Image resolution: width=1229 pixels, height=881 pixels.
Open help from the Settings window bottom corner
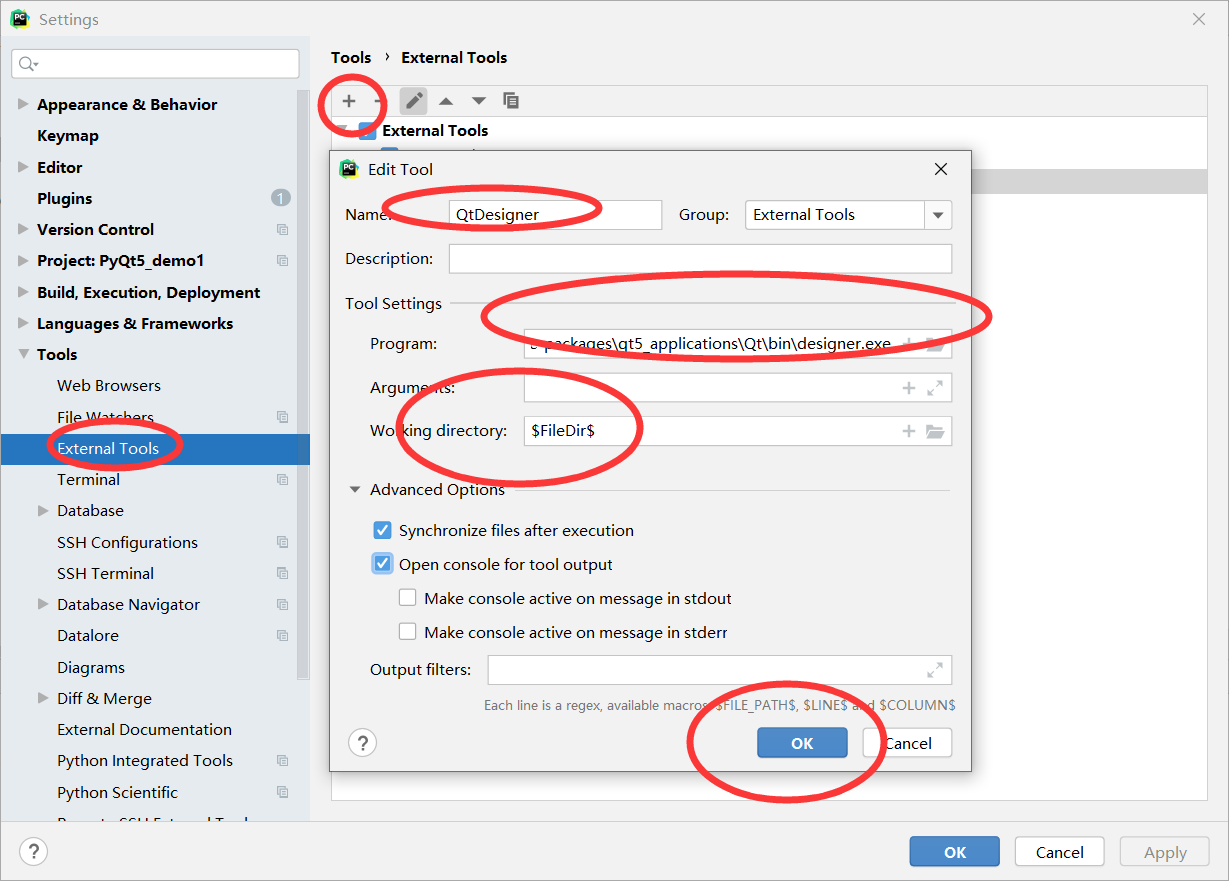tap(34, 852)
